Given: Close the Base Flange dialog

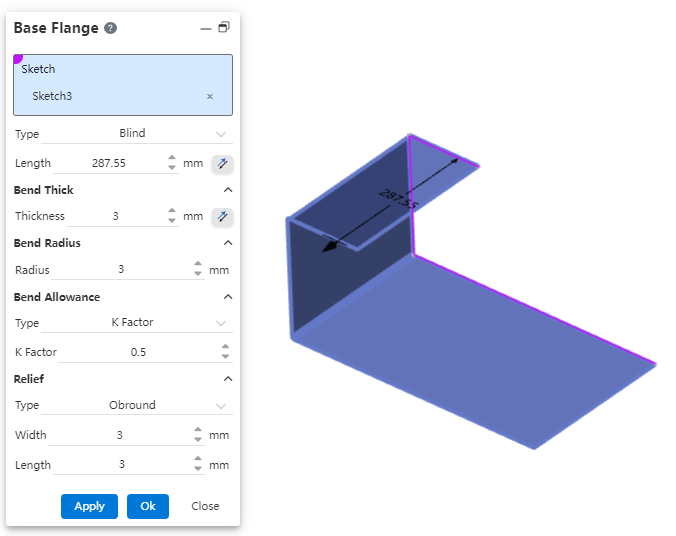Looking at the screenshot, I should point(205,506).
